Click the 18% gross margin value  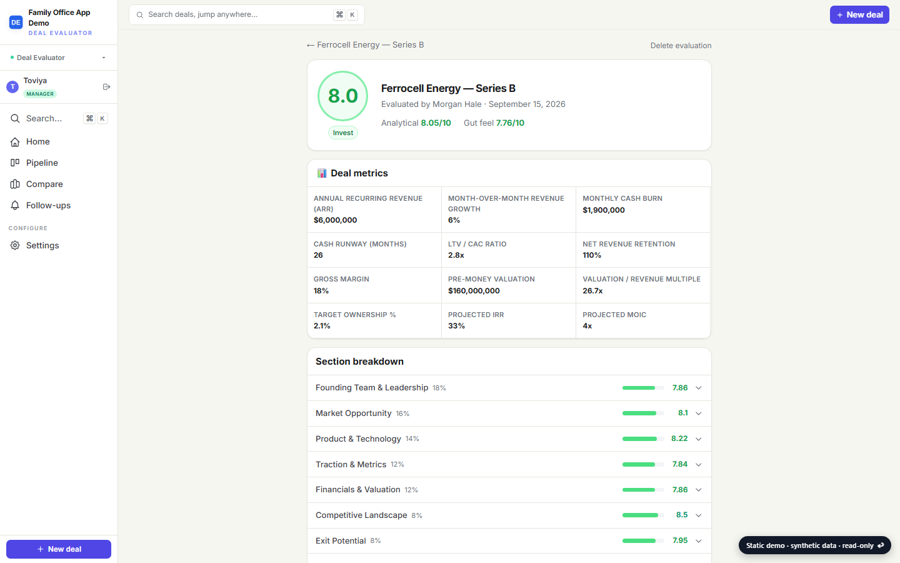click(321, 291)
